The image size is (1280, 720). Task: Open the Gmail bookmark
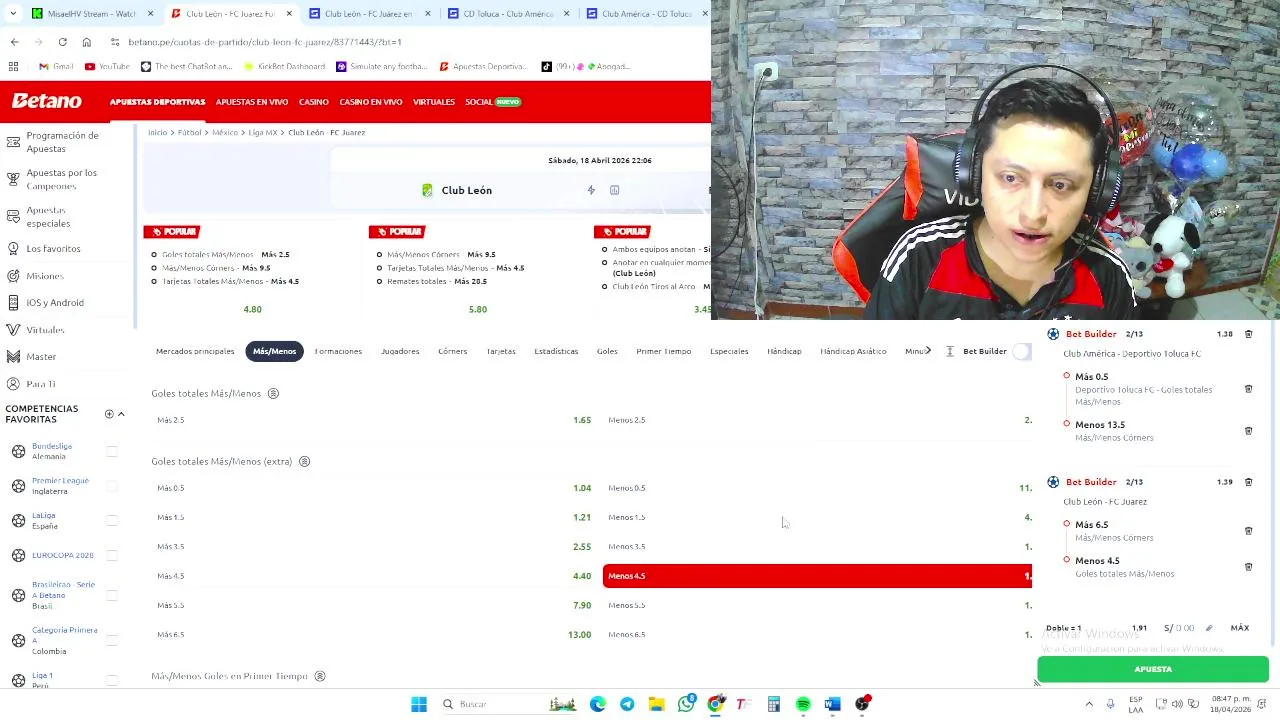[56, 66]
